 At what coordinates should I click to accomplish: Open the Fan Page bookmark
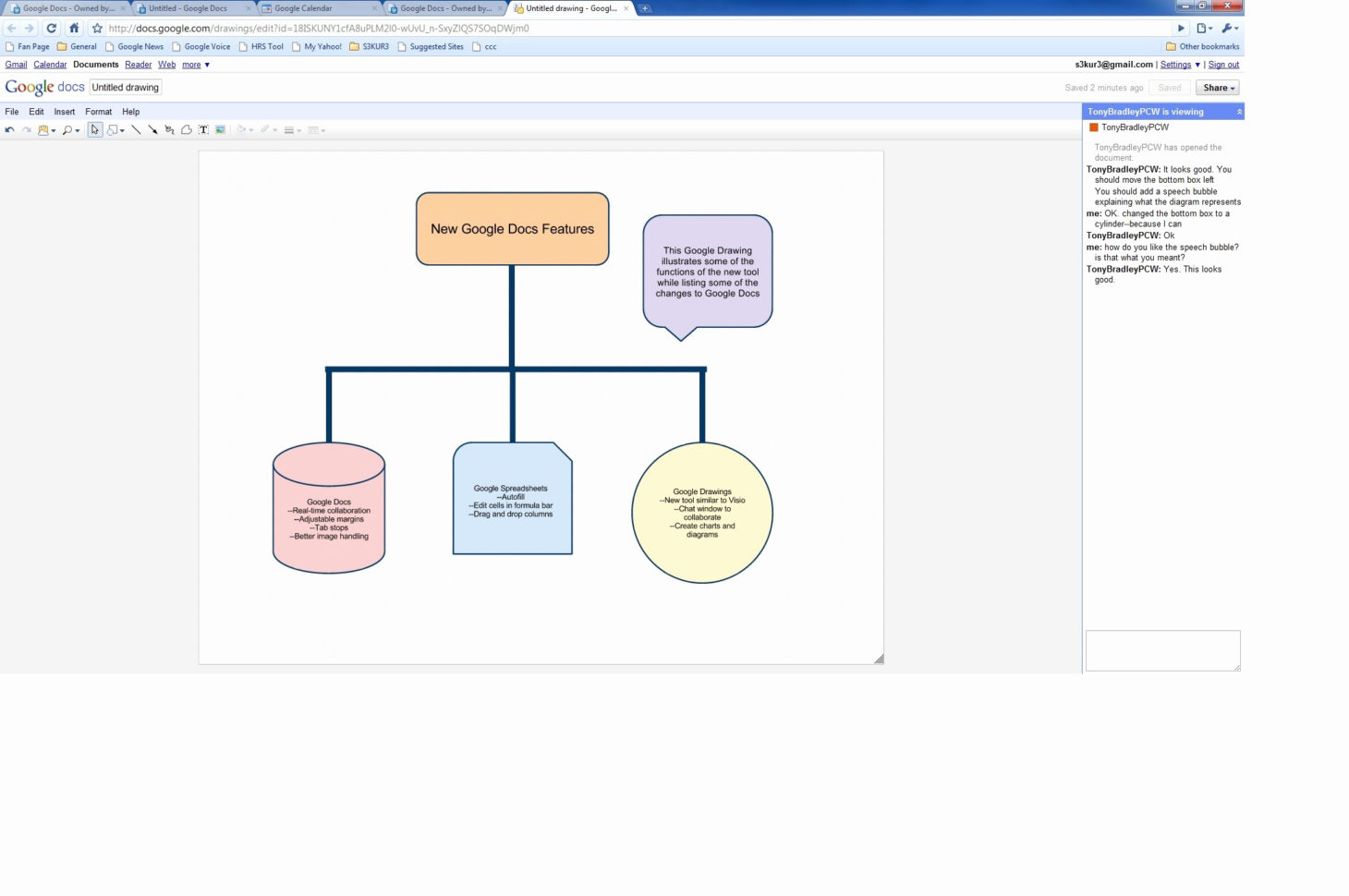[28, 47]
